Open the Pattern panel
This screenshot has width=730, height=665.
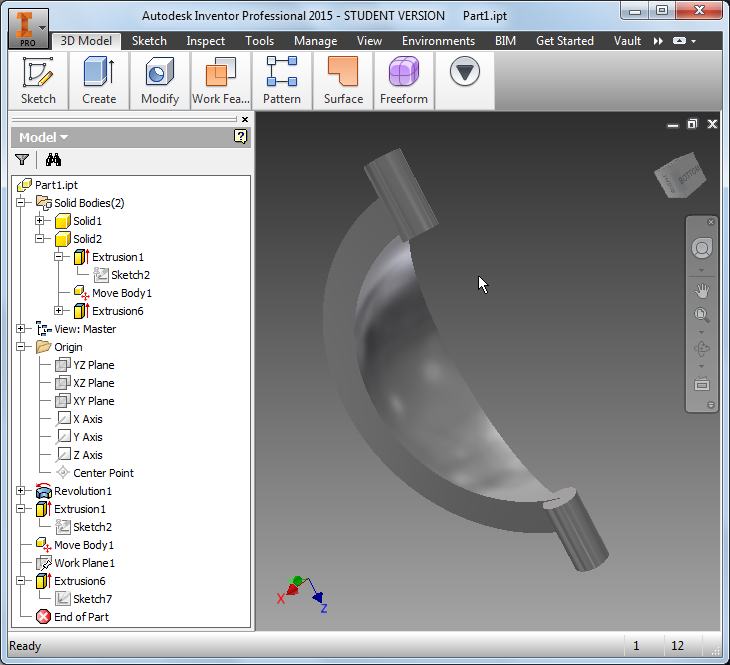[282, 81]
